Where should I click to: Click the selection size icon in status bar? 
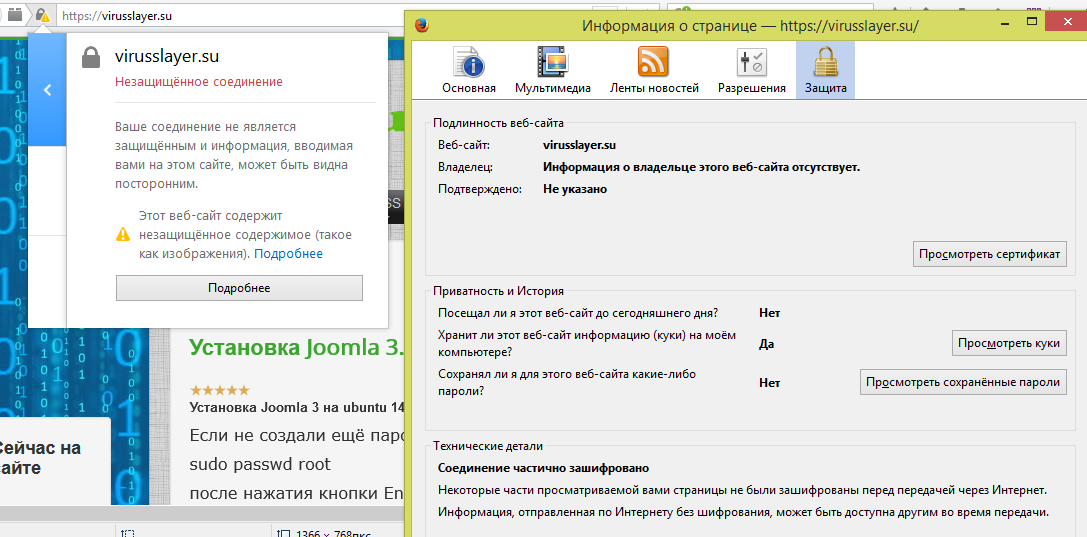127,534
